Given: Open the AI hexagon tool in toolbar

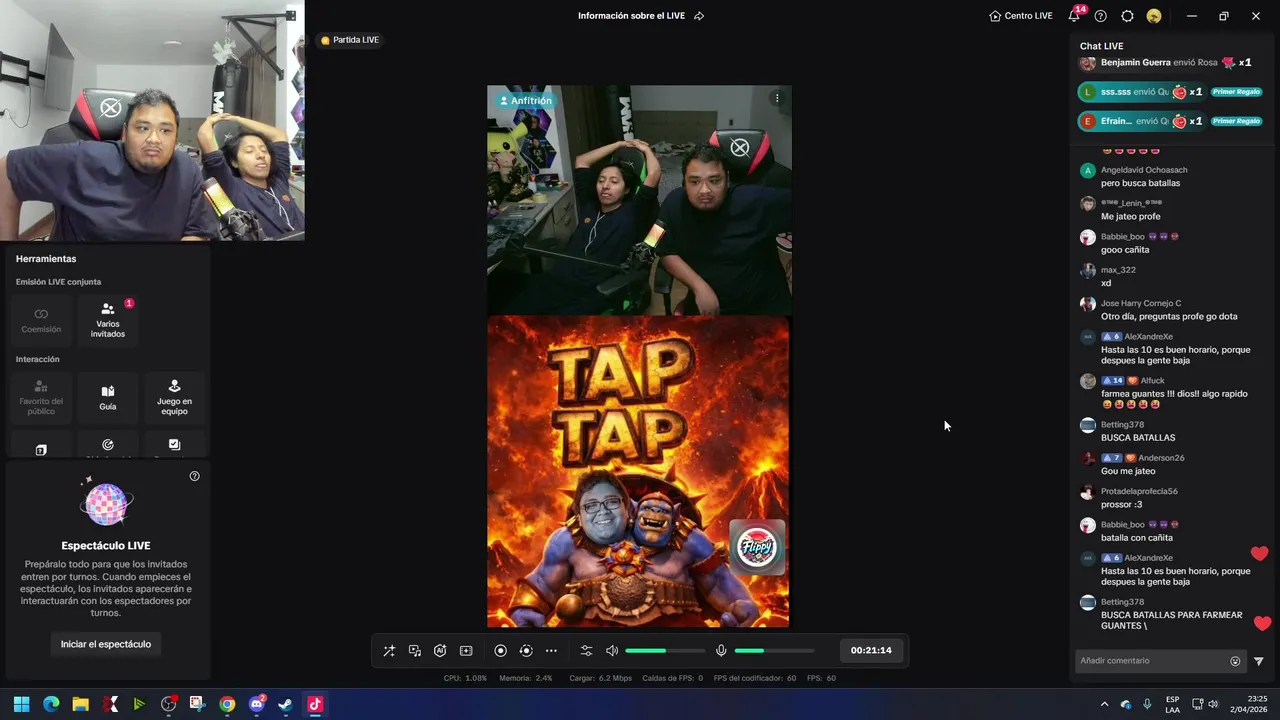Looking at the screenshot, I should click(440, 651).
